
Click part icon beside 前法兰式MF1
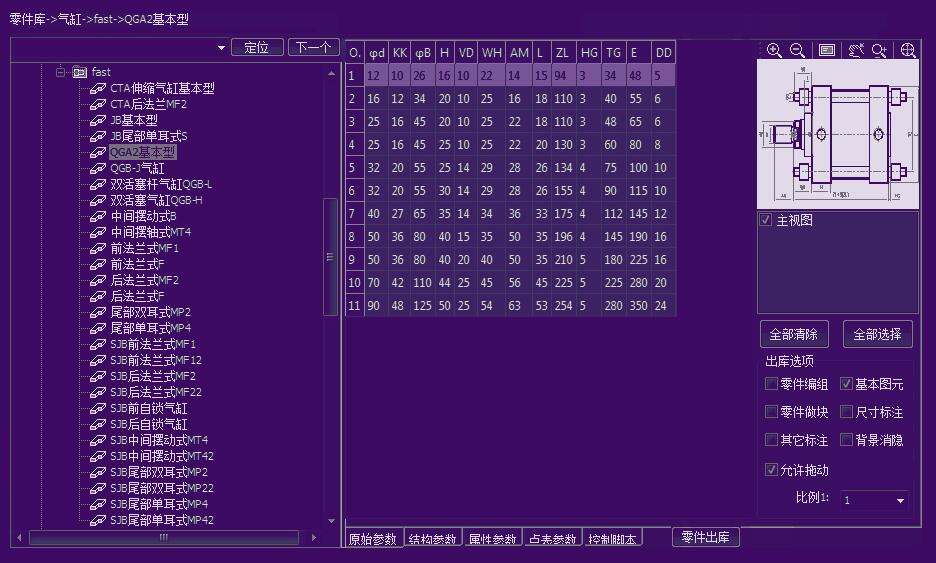[98, 248]
